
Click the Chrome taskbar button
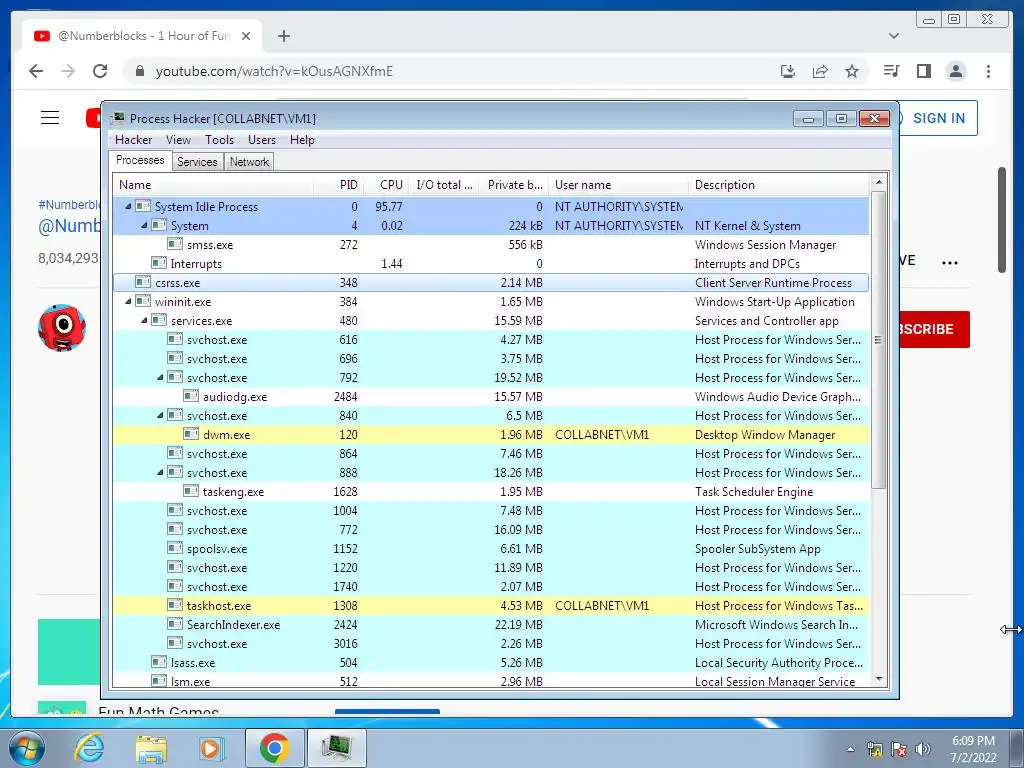[274, 748]
